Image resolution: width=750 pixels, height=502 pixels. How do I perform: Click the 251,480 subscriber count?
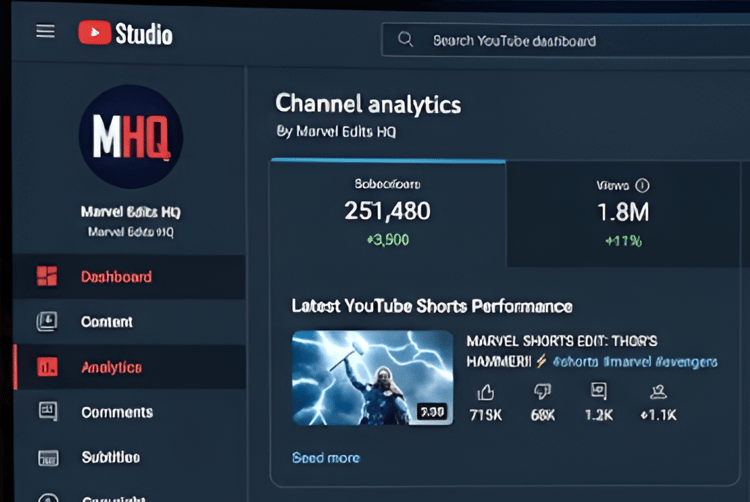pos(387,211)
